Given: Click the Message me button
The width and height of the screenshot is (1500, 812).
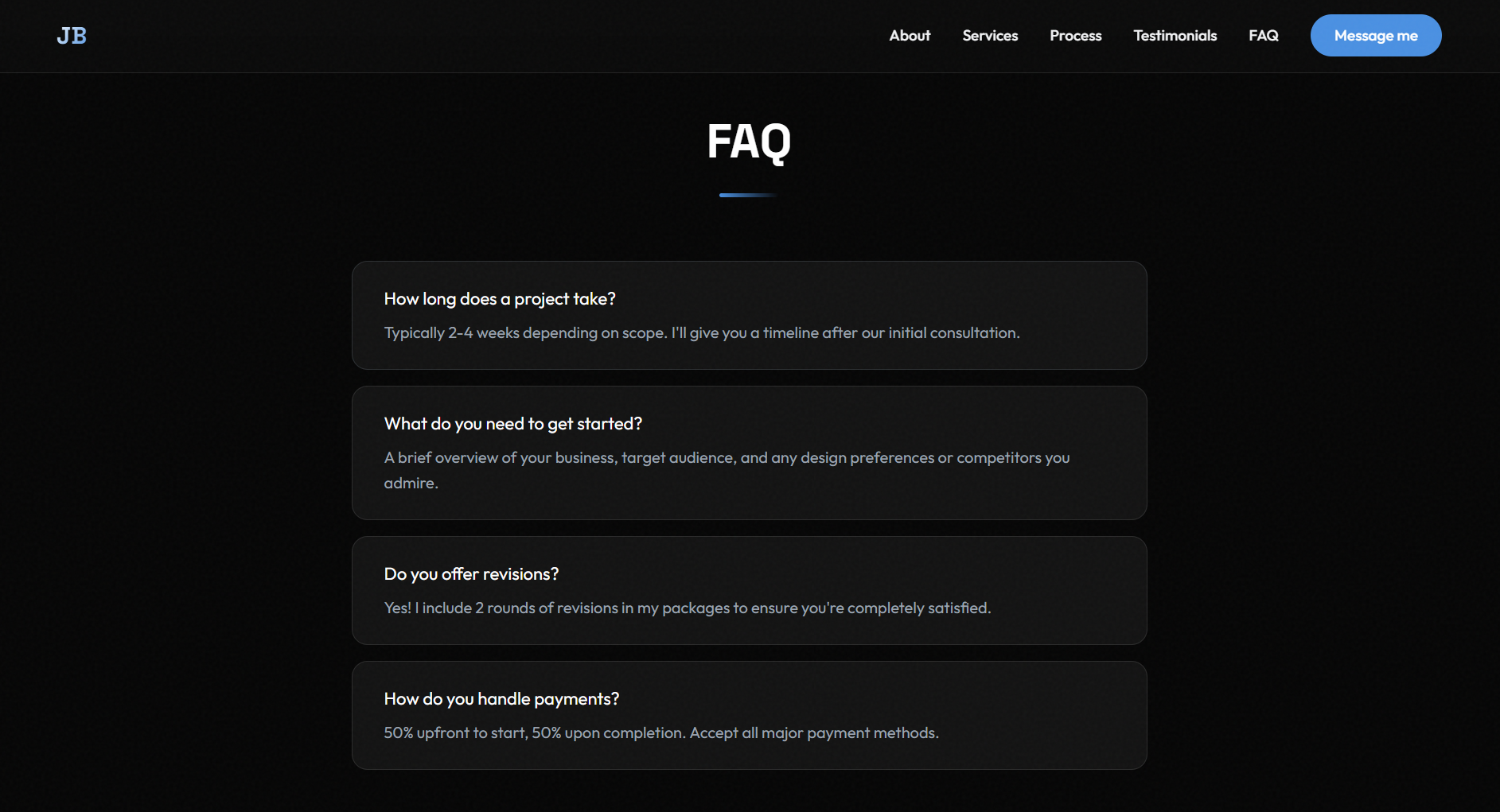Looking at the screenshot, I should (x=1375, y=35).
